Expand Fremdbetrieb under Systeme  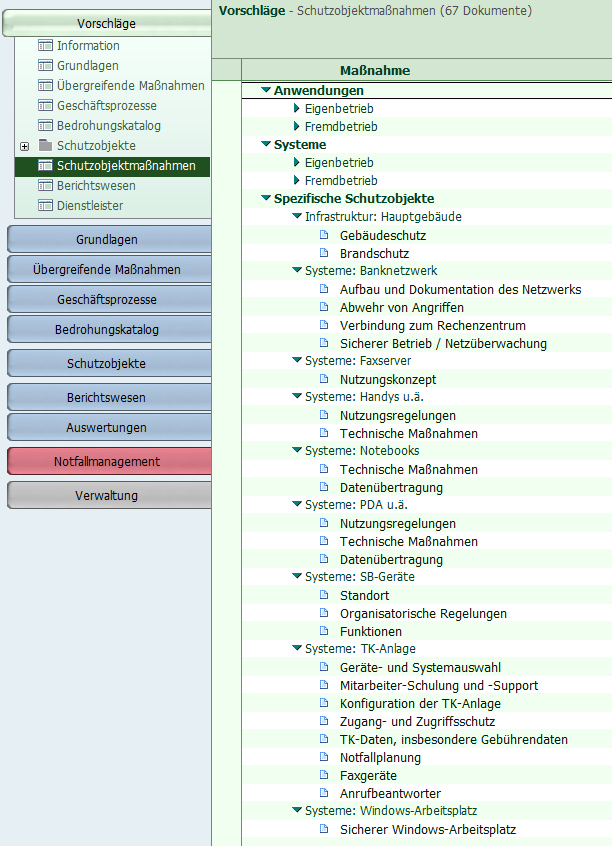(x=296, y=180)
